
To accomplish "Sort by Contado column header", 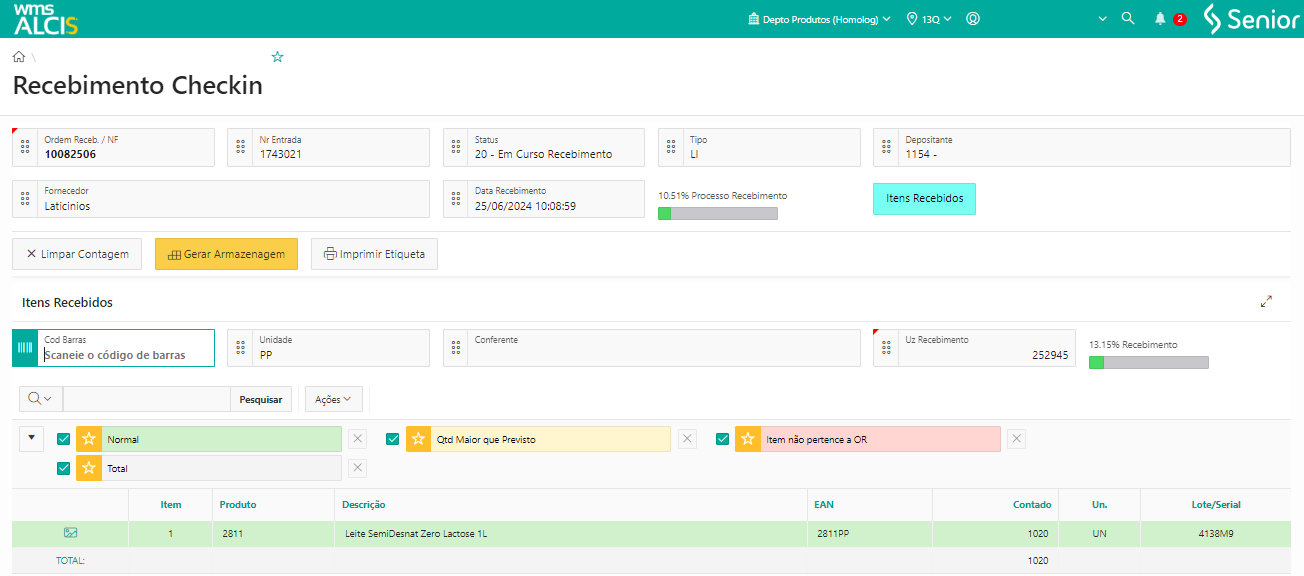I will pyautogui.click(x=1032, y=505).
